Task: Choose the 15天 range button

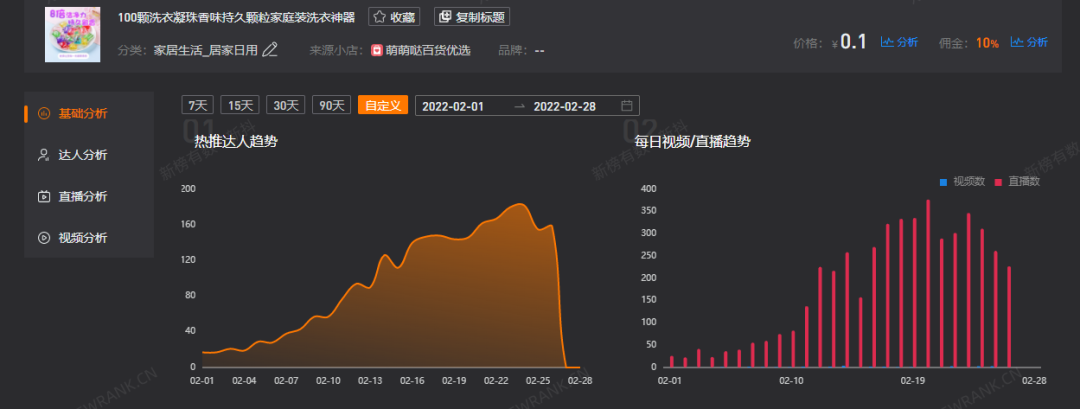Action: (240, 105)
